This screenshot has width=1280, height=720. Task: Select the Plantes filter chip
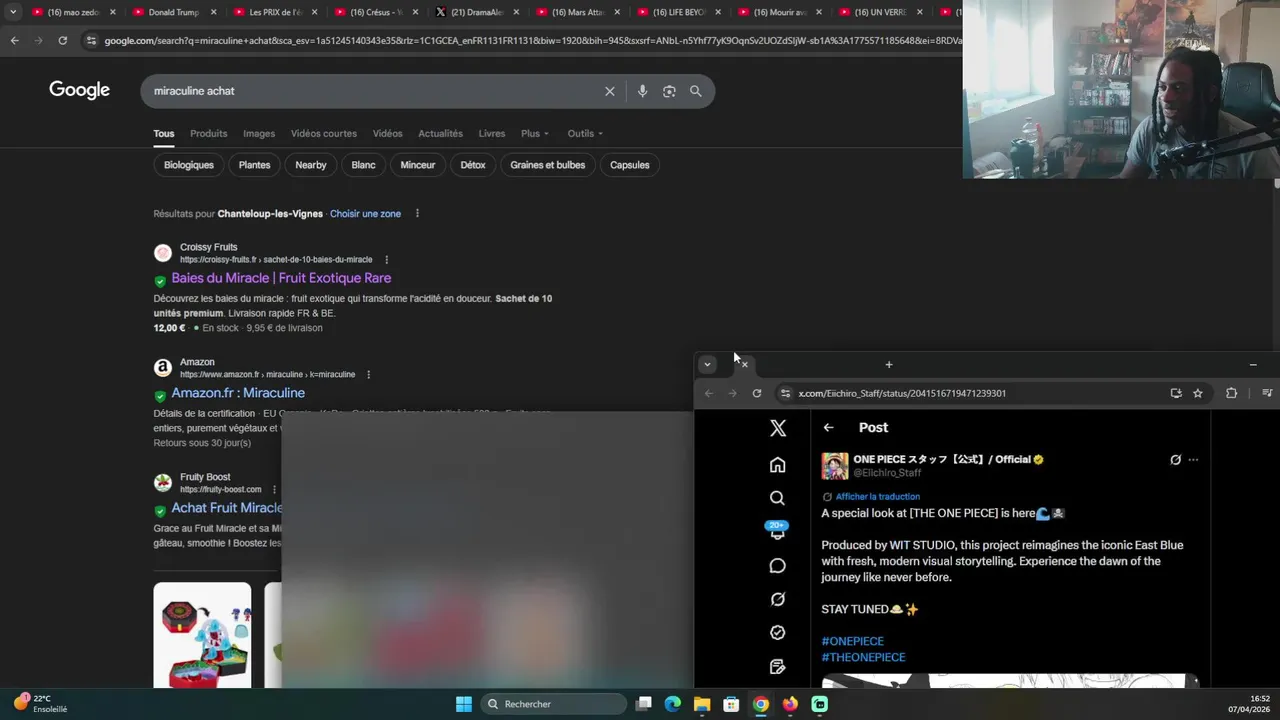[254, 165]
